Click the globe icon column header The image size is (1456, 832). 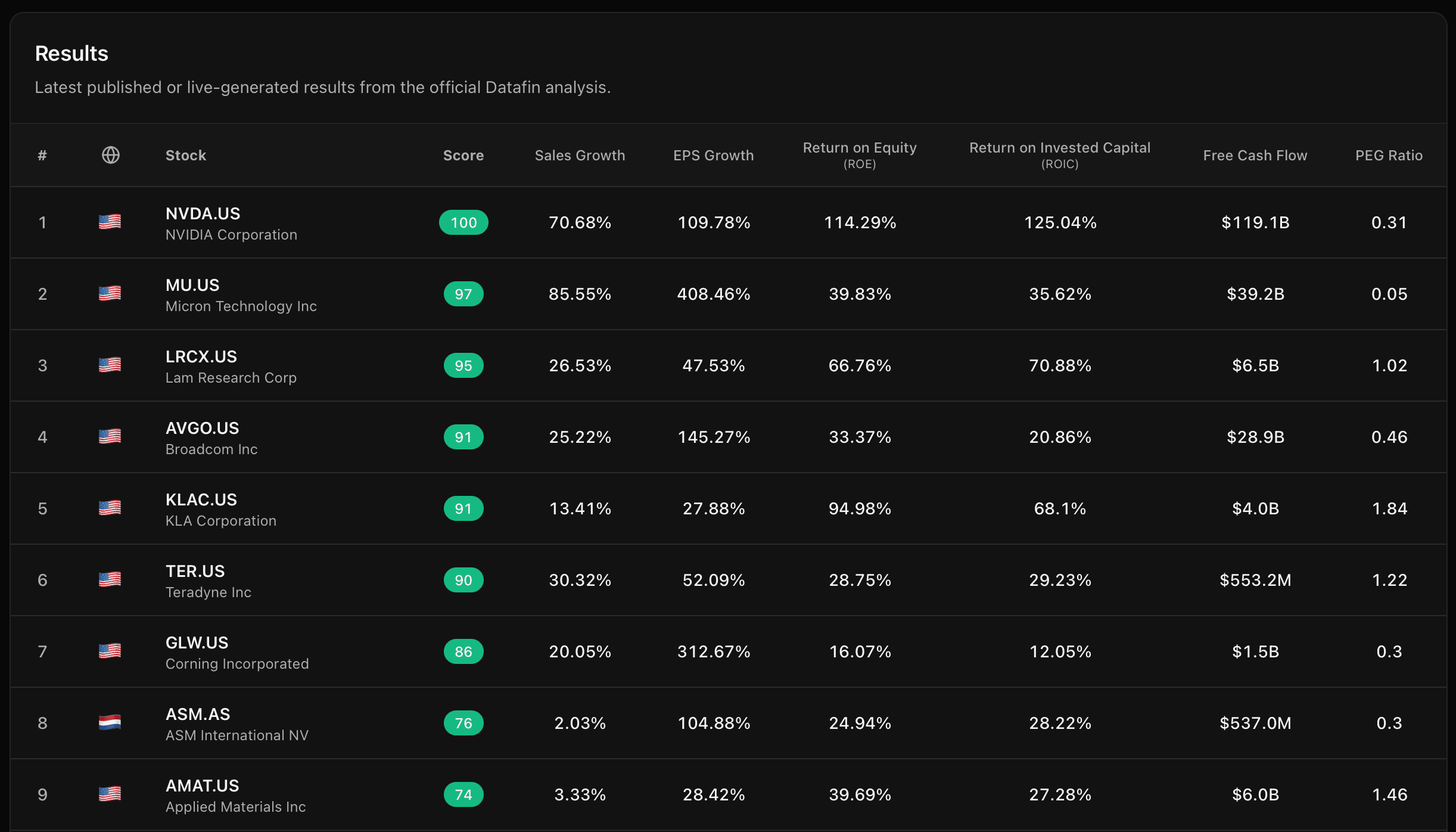pyautogui.click(x=110, y=155)
